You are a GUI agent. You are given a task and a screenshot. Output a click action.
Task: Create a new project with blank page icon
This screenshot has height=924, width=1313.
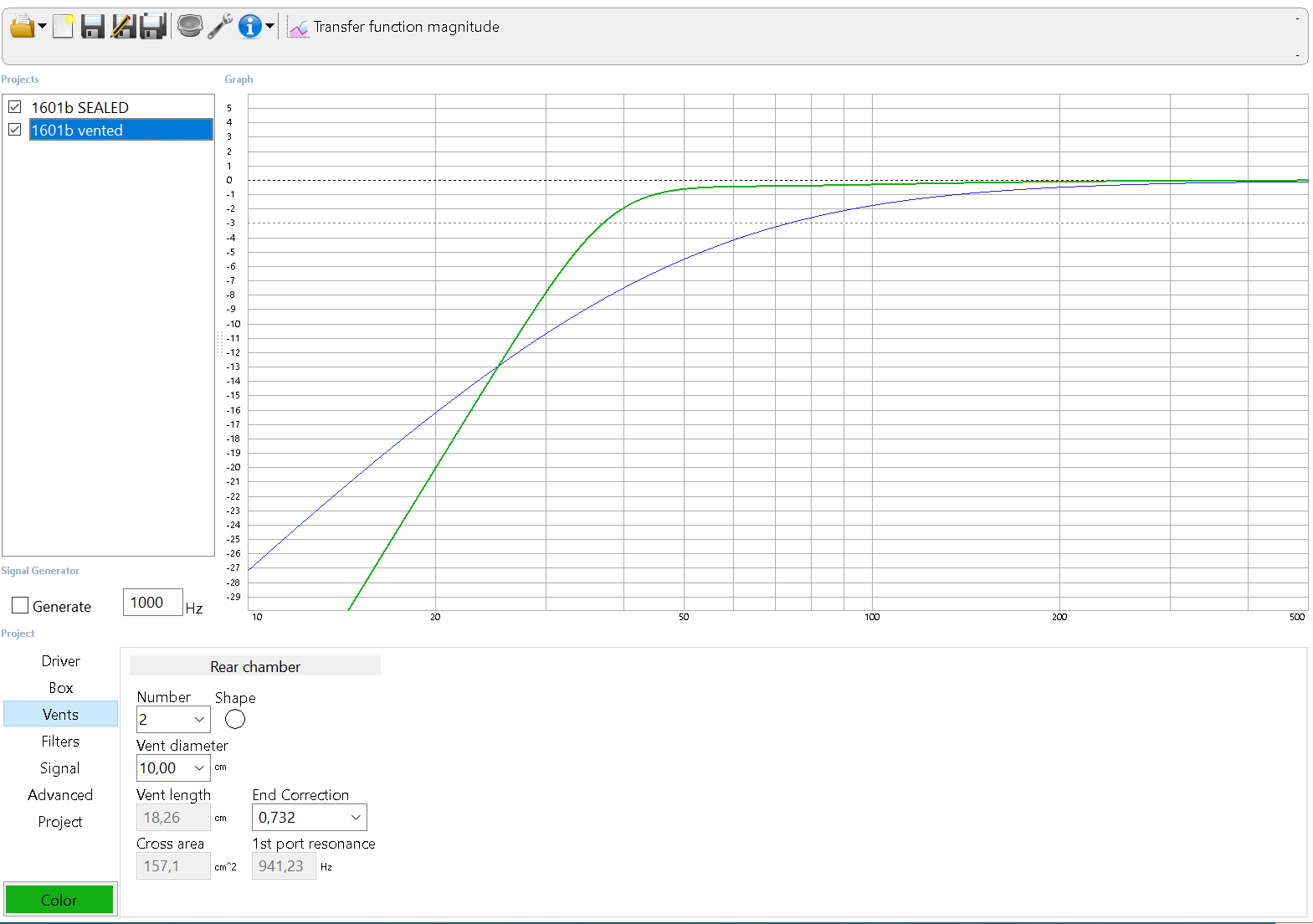(x=64, y=27)
